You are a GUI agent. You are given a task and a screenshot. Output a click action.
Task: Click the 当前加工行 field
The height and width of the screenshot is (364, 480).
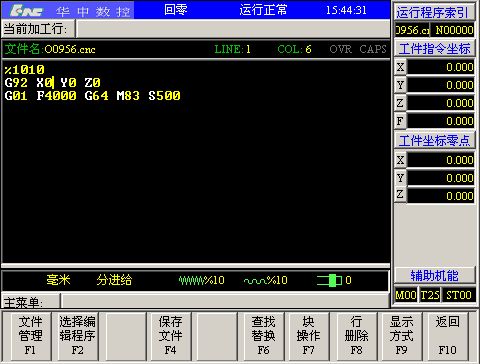pos(233,29)
